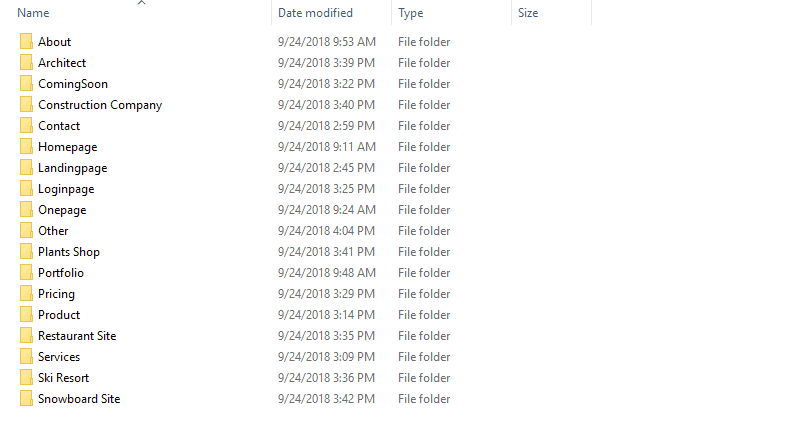The width and height of the screenshot is (791, 433).
Task: Click the Pricing folder name
Action: click(x=56, y=294)
